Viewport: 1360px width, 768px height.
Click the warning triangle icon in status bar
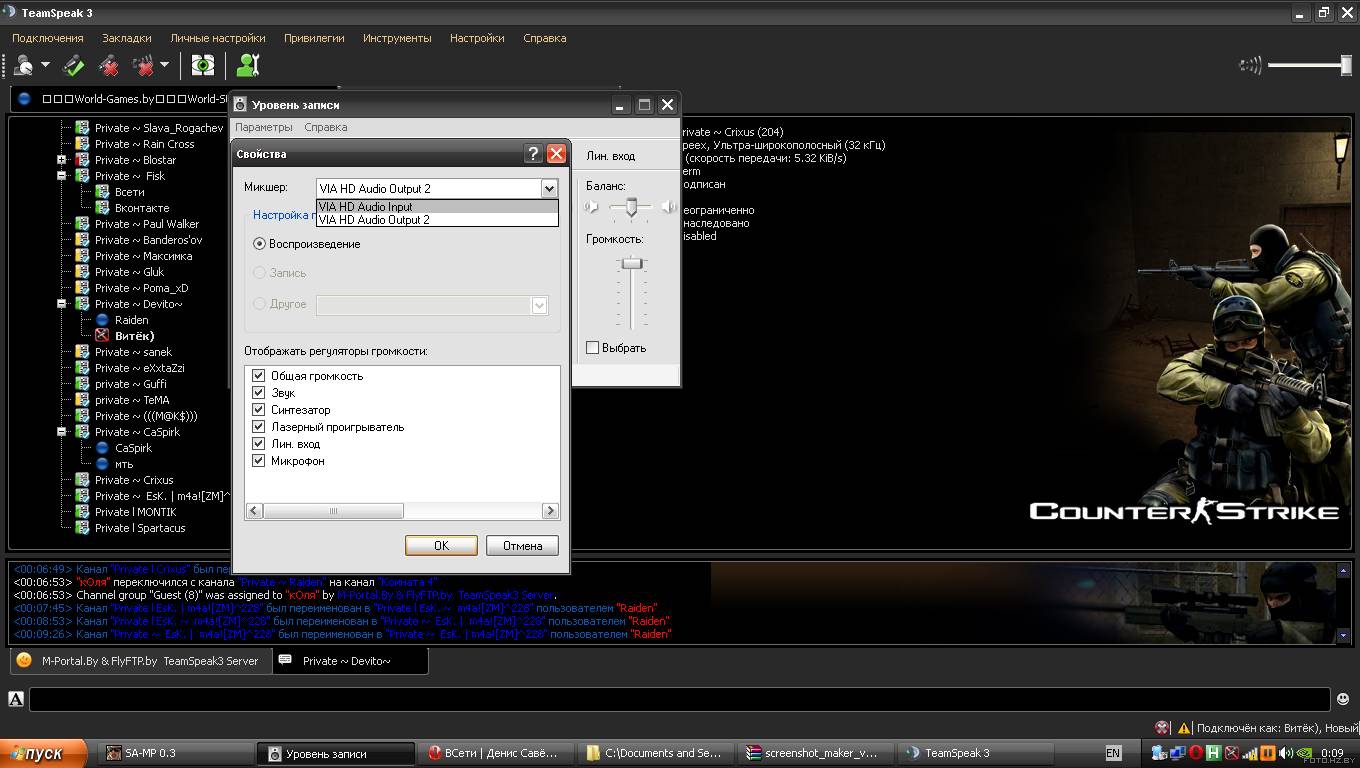[1184, 728]
